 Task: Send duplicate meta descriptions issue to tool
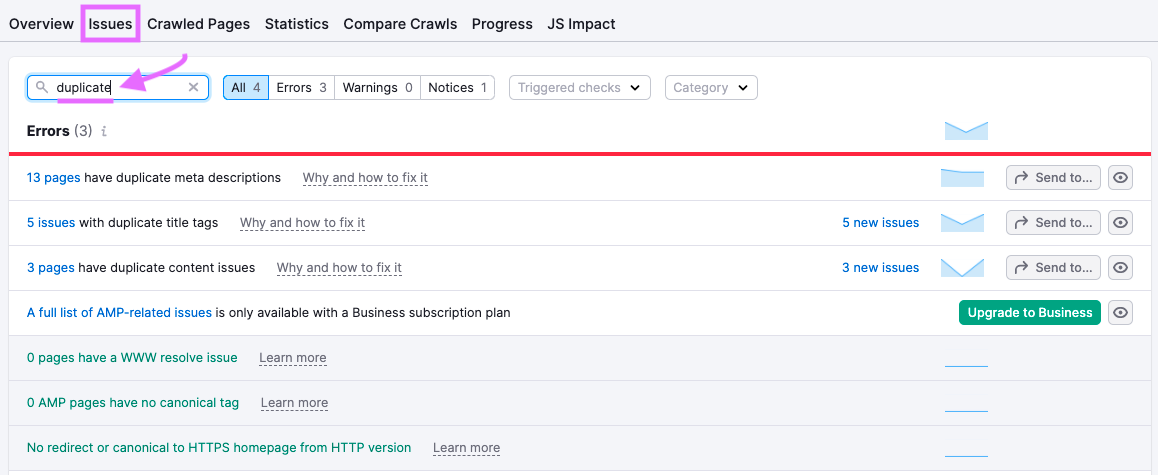pos(1053,178)
